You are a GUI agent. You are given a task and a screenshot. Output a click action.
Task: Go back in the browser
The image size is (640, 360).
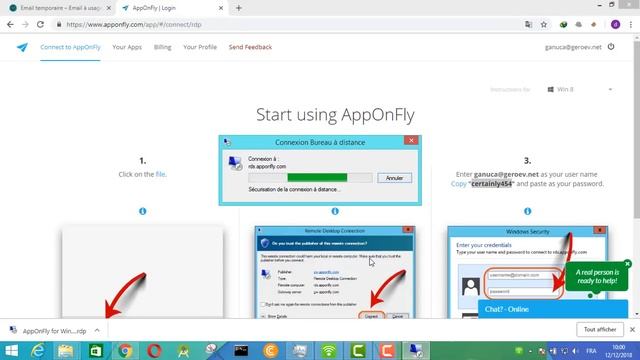(10, 24)
